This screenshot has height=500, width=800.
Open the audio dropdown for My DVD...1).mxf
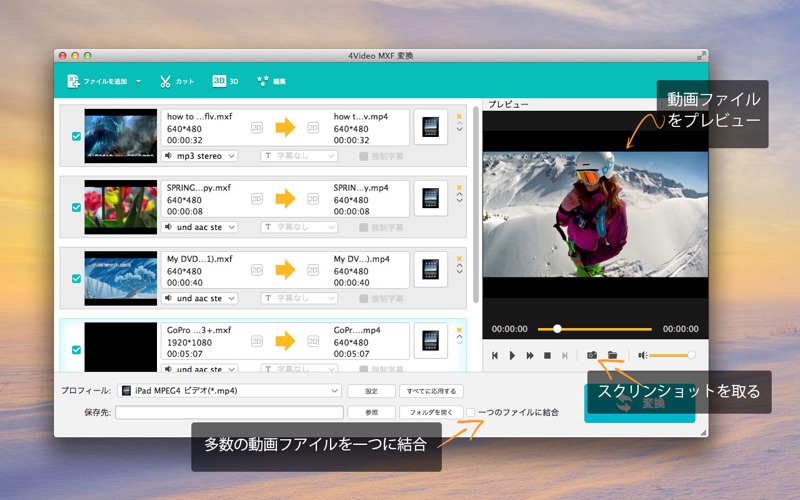click(199, 298)
